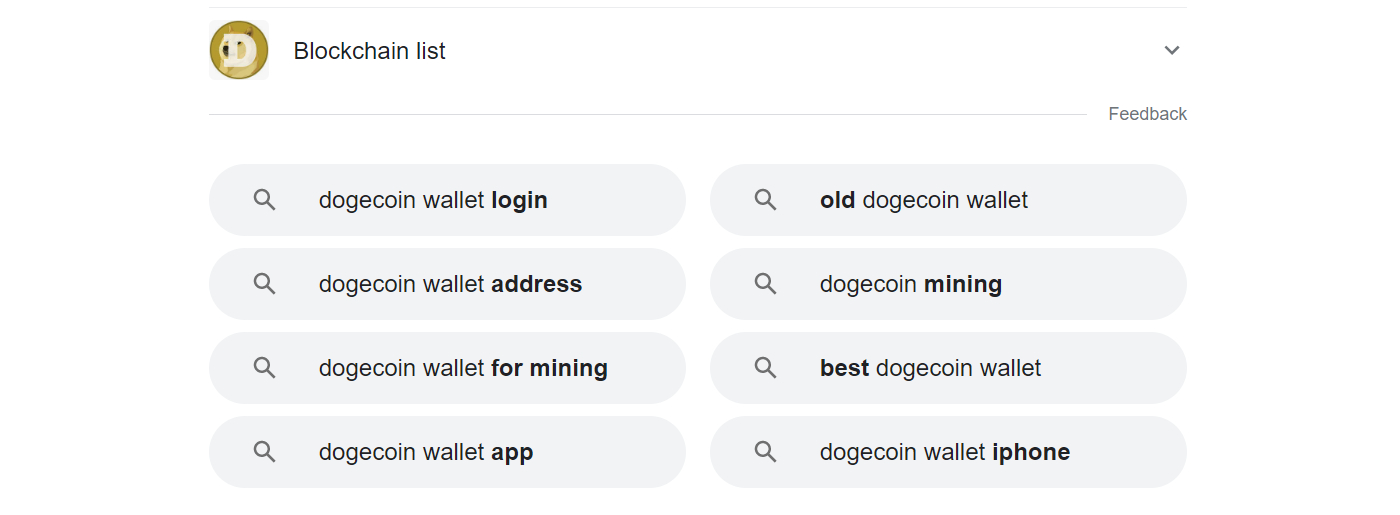Viewport: 1400px width, 515px height.
Task: Click search icon beside best dogecoin wallet
Action: [x=765, y=368]
